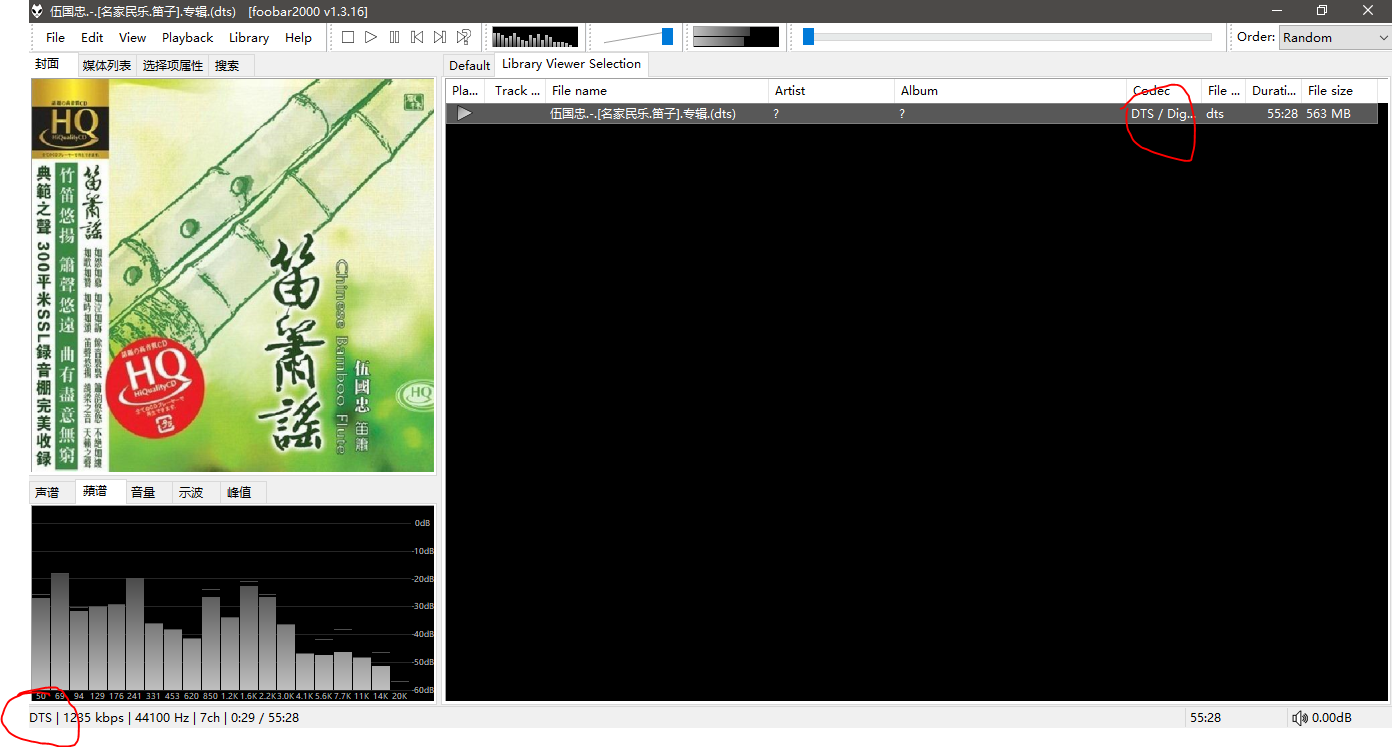This screenshot has width=1392, height=747.
Task: Switch to the Default playlist tab
Action: point(469,65)
